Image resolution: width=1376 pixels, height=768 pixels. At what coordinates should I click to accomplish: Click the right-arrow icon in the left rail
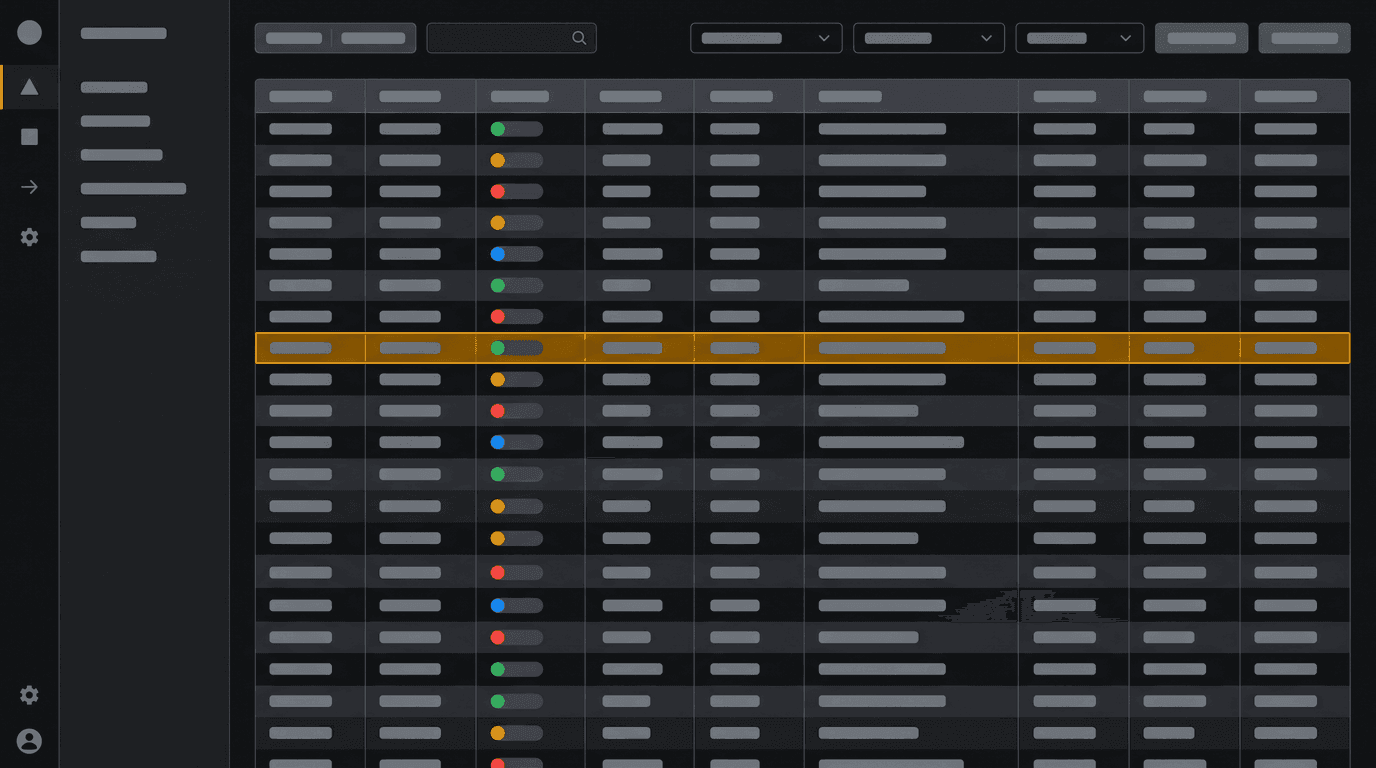pos(29,187)
